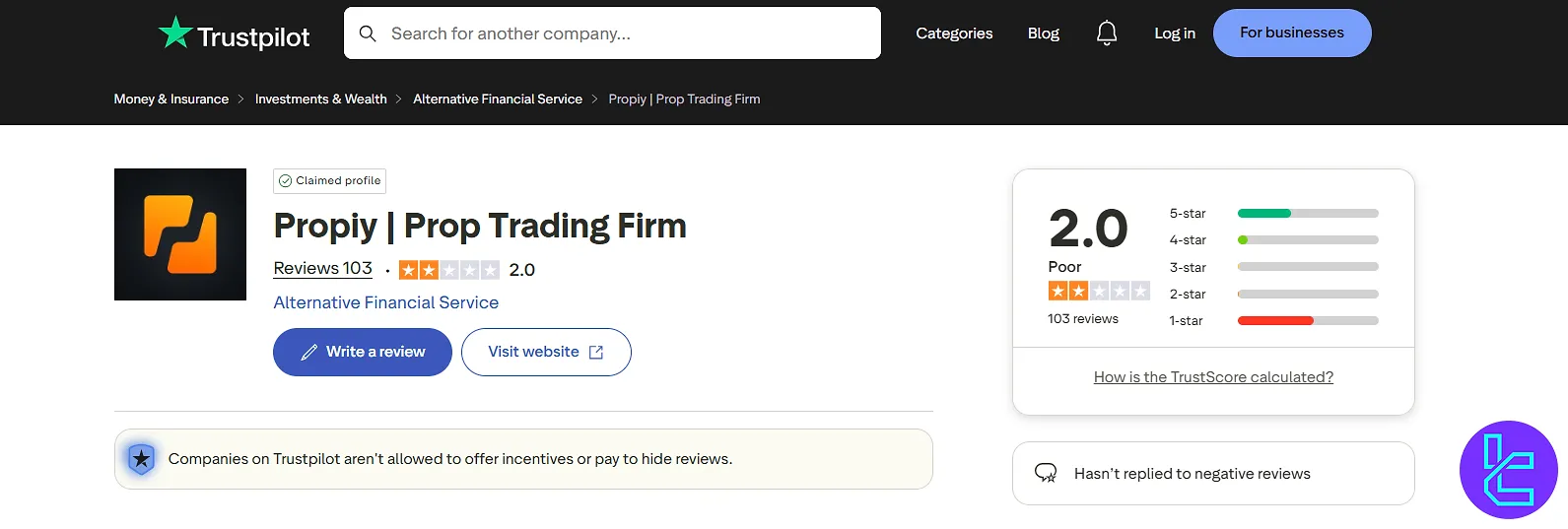Click the Claimed profile badge
Viewport: 1568px width, 529px height.
pyautogui.click(x=329, y=181)
